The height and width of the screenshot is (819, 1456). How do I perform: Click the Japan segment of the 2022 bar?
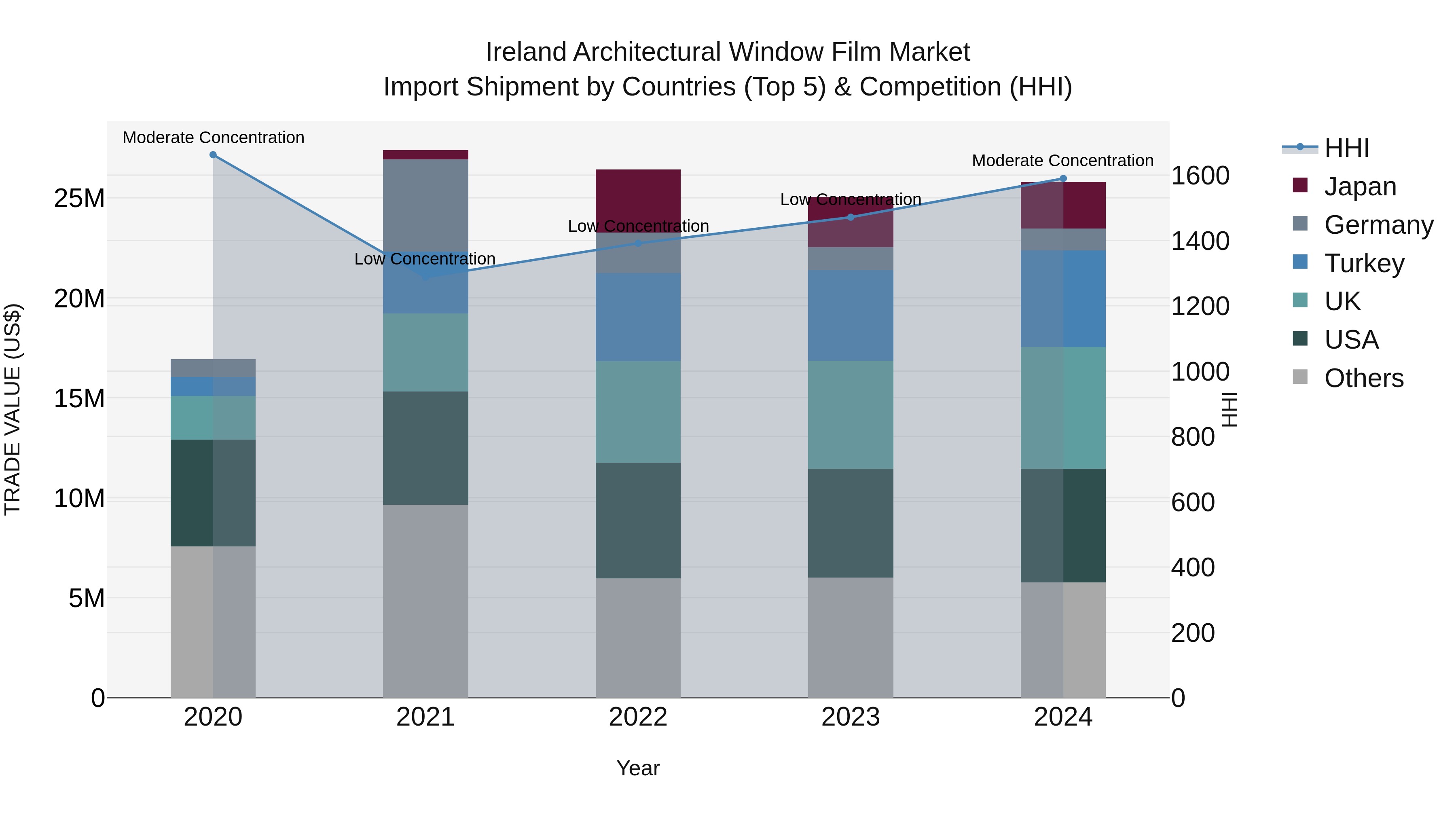click(x=638, y=201)
